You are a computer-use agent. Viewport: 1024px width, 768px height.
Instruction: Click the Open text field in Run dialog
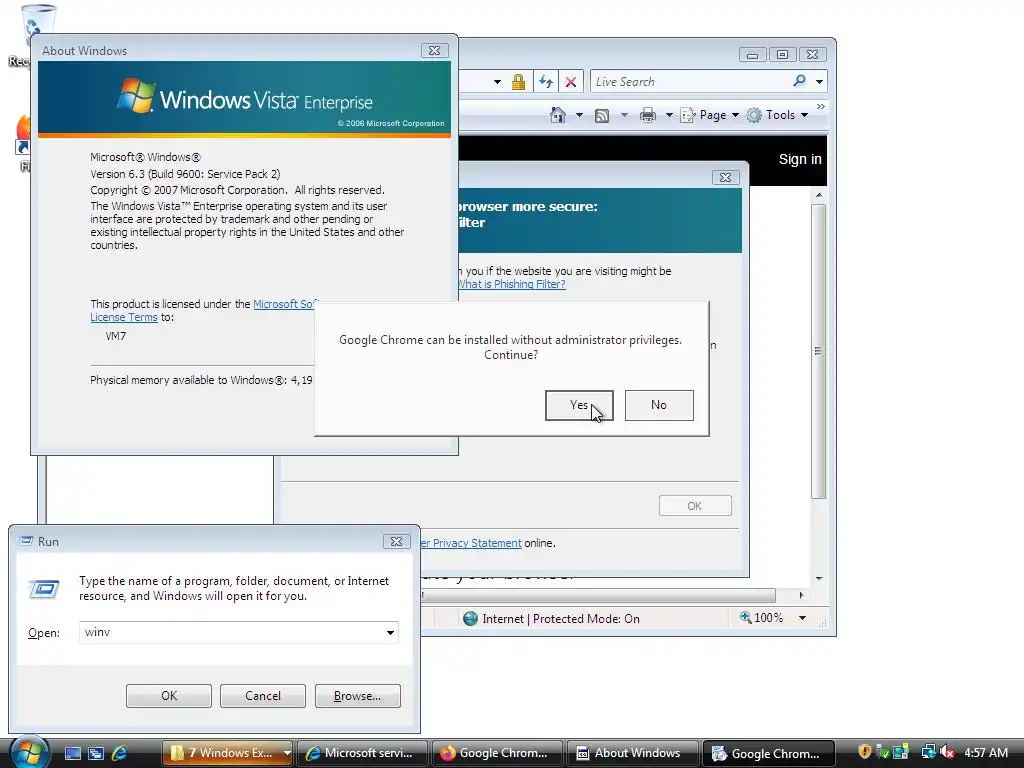pos(231,632)
